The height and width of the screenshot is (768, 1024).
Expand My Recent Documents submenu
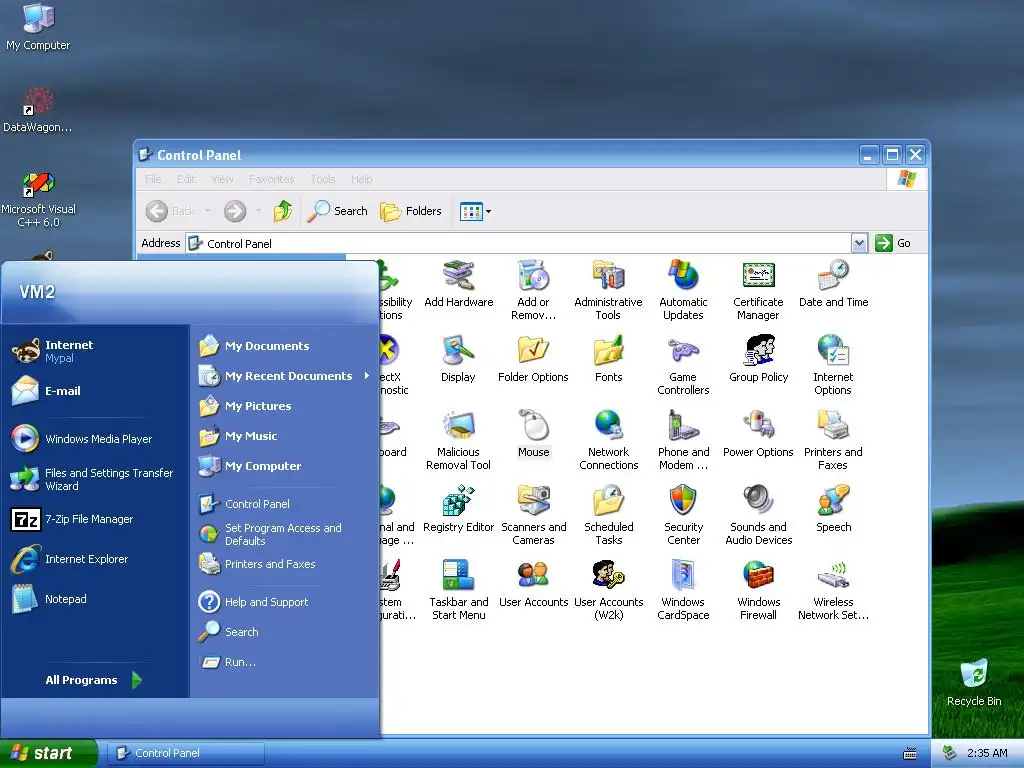pos(284,376)
